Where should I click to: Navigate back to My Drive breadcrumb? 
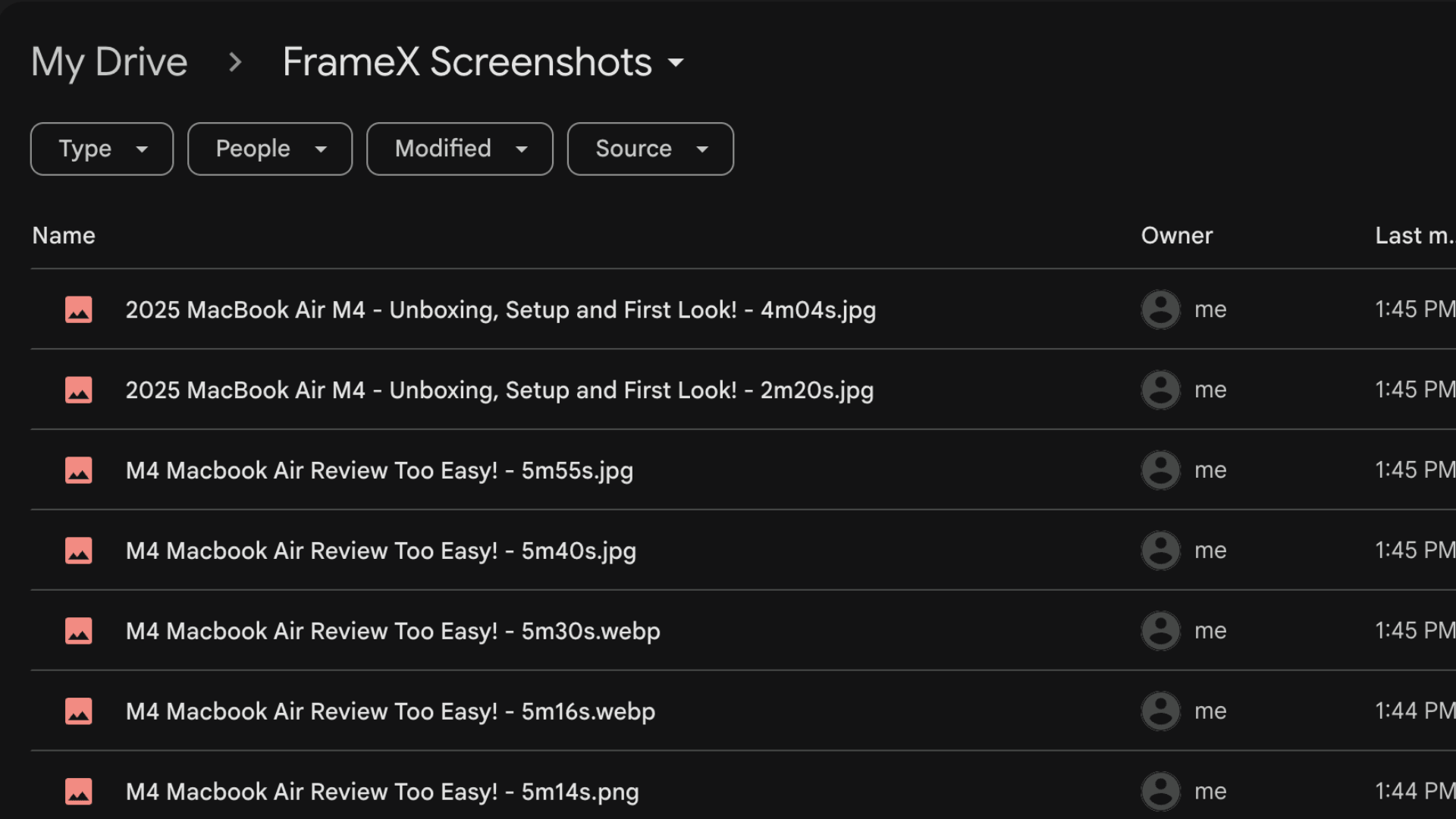tap(108, 61)
